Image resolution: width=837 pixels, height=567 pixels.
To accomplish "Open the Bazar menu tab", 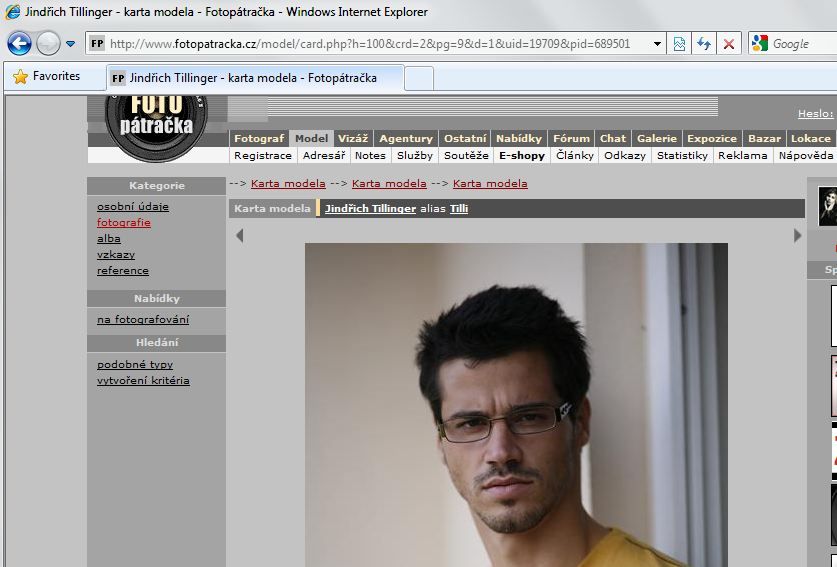I will [x=764, y=138].
